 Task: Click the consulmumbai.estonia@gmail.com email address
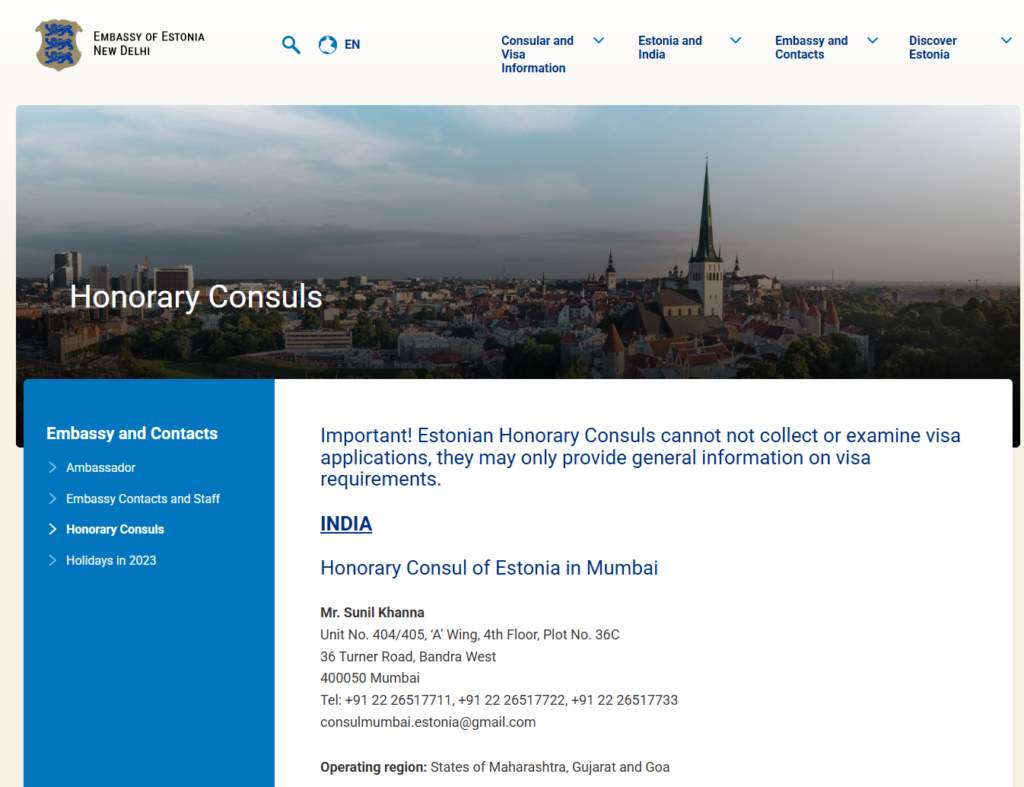[x=428, y=722]
